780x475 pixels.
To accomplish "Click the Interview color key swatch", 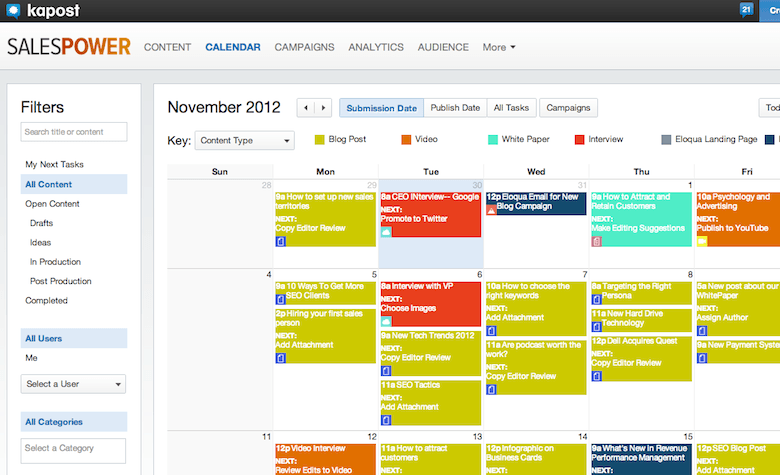I will pyautogui.click(x=579, y=140).
